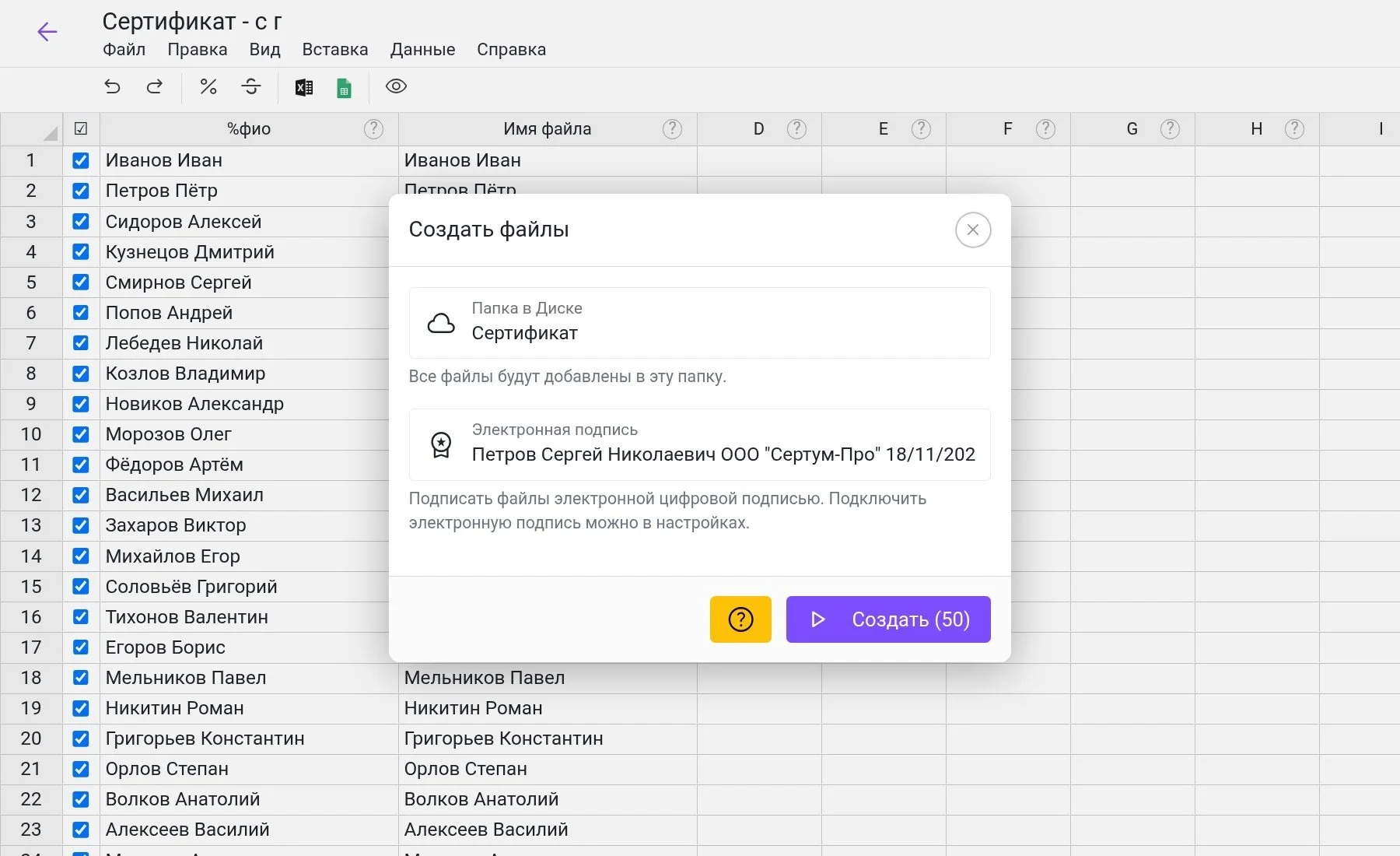Select row number 12 header
1400x856 pixels.
pos(31,495)
